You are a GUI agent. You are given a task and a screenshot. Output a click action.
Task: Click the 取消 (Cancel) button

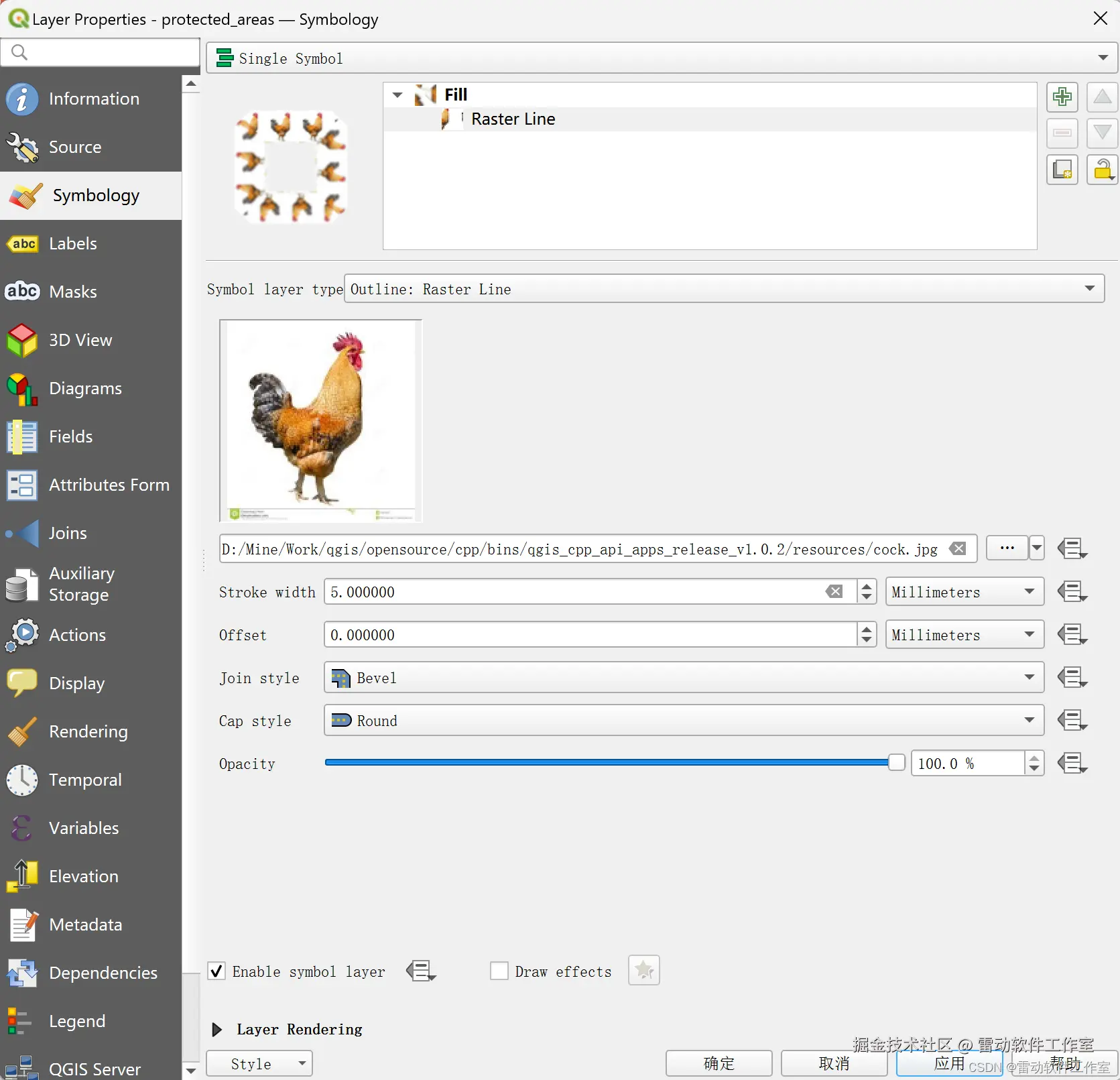click(834, 1064)
